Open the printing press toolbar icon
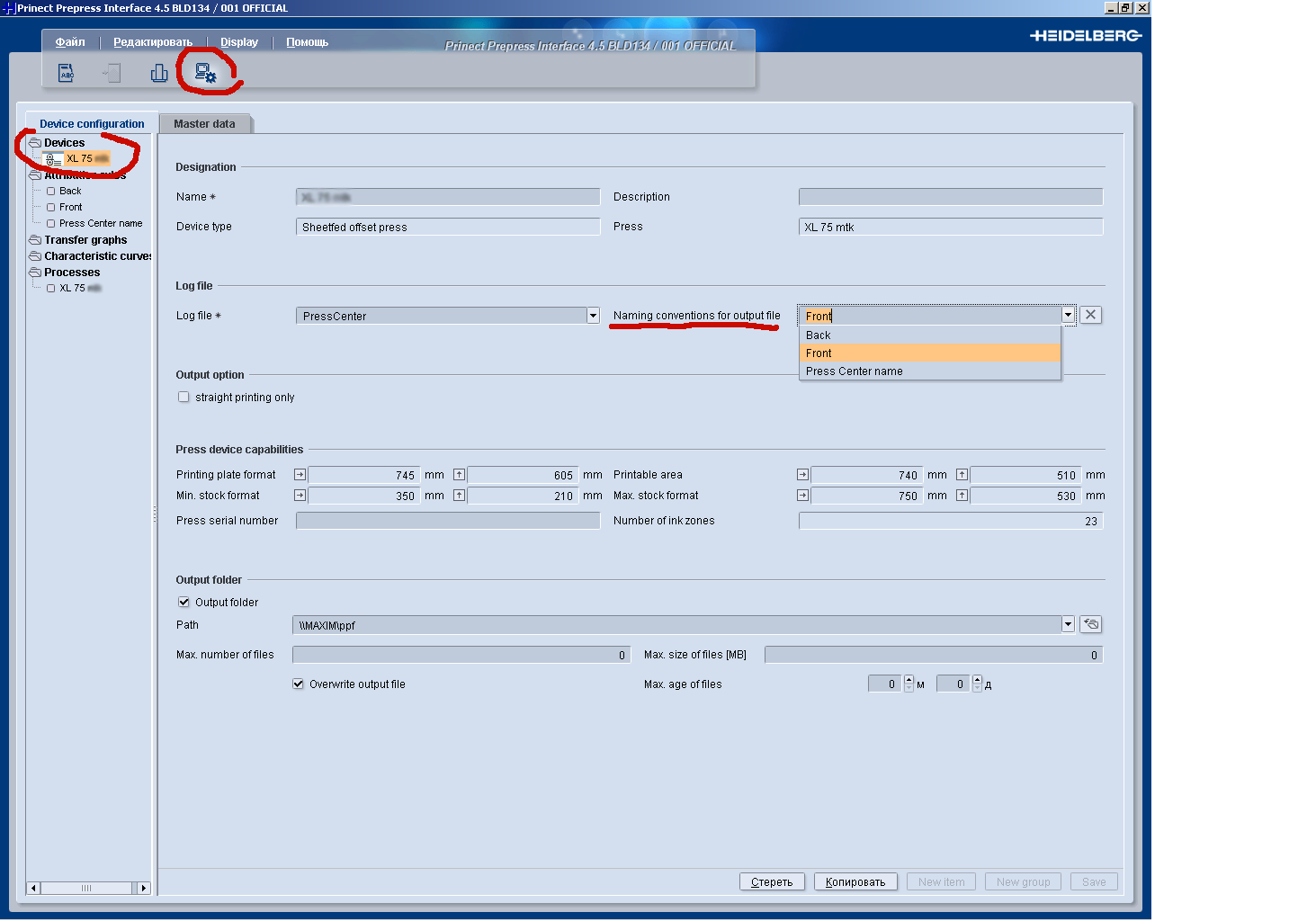The image size is (1316, 921). 159,73
